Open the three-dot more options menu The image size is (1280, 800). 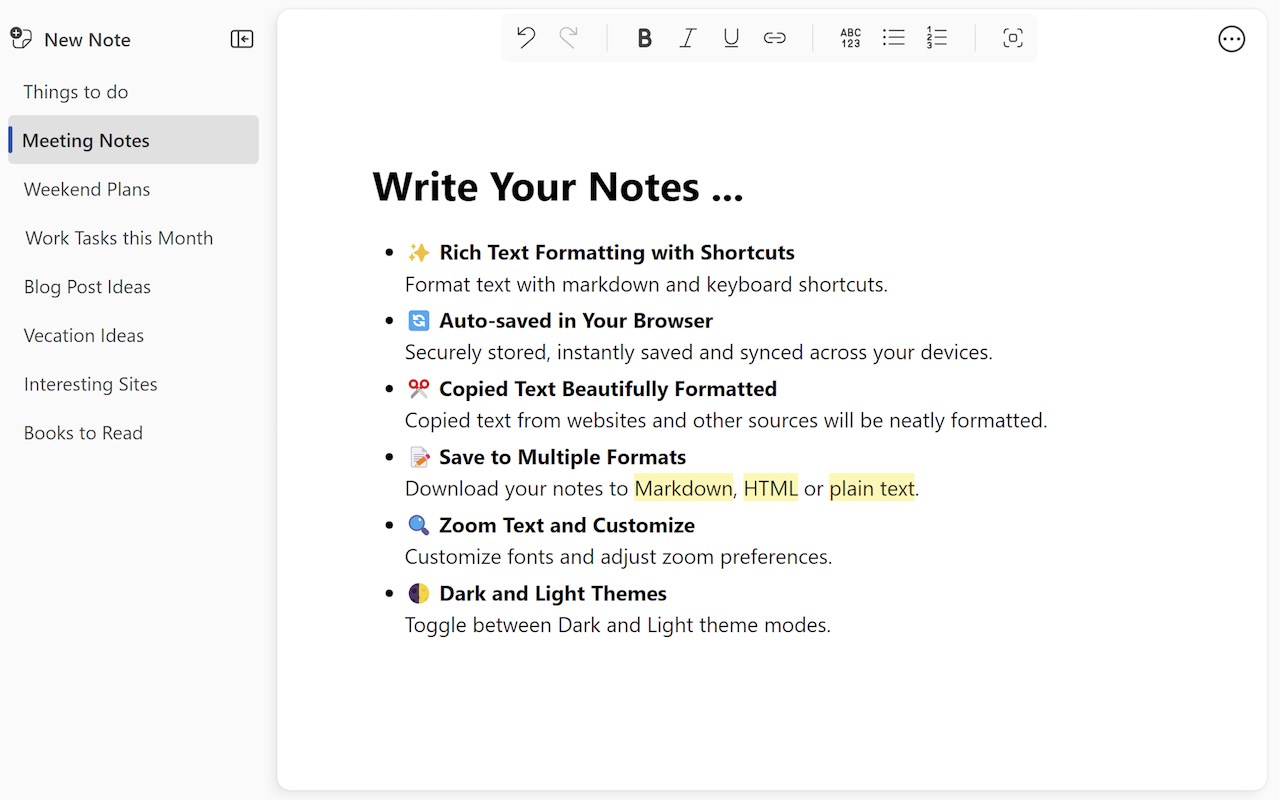tap(1232, 39)
